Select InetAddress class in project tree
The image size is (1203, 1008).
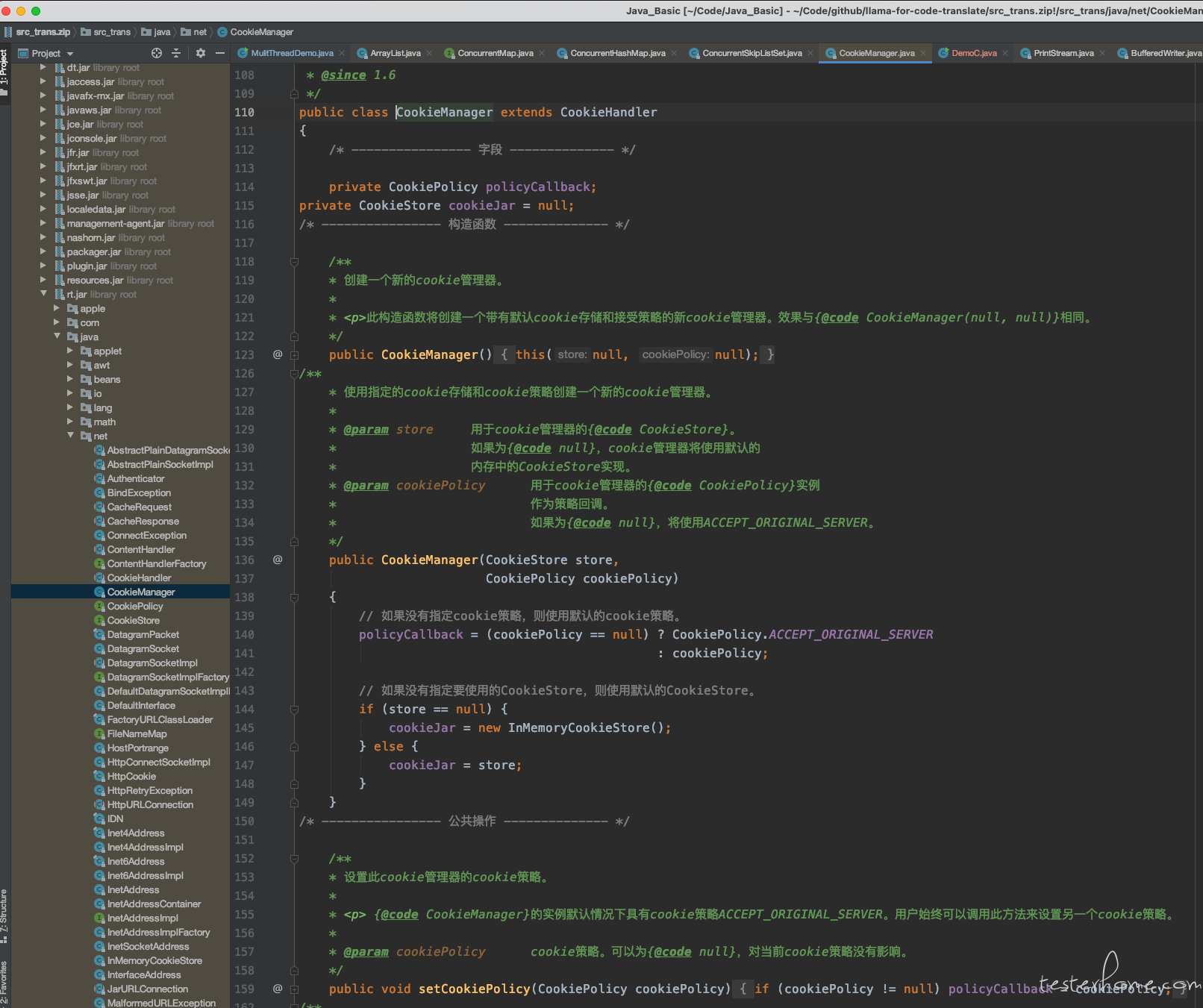[133, 889]
